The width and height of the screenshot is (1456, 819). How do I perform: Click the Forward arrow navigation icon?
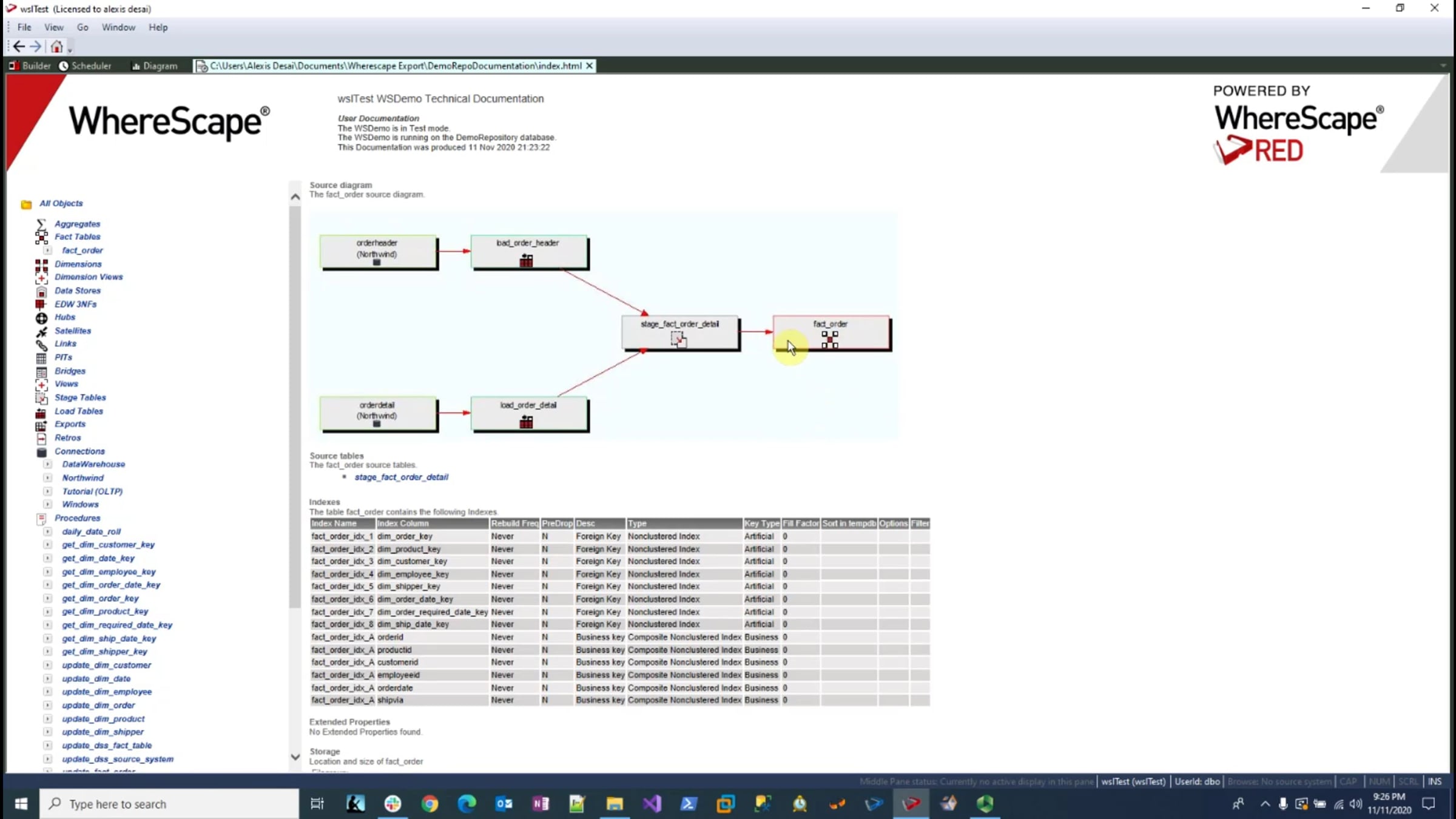pyautogui.click(x=36, y=46)
